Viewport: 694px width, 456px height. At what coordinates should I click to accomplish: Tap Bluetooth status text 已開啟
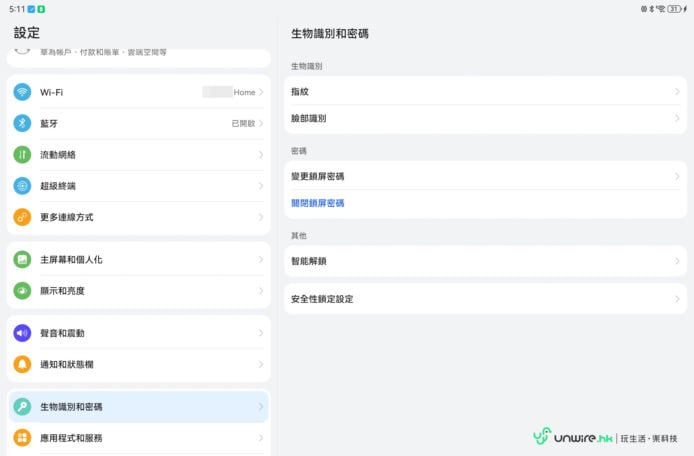point(242,123)
